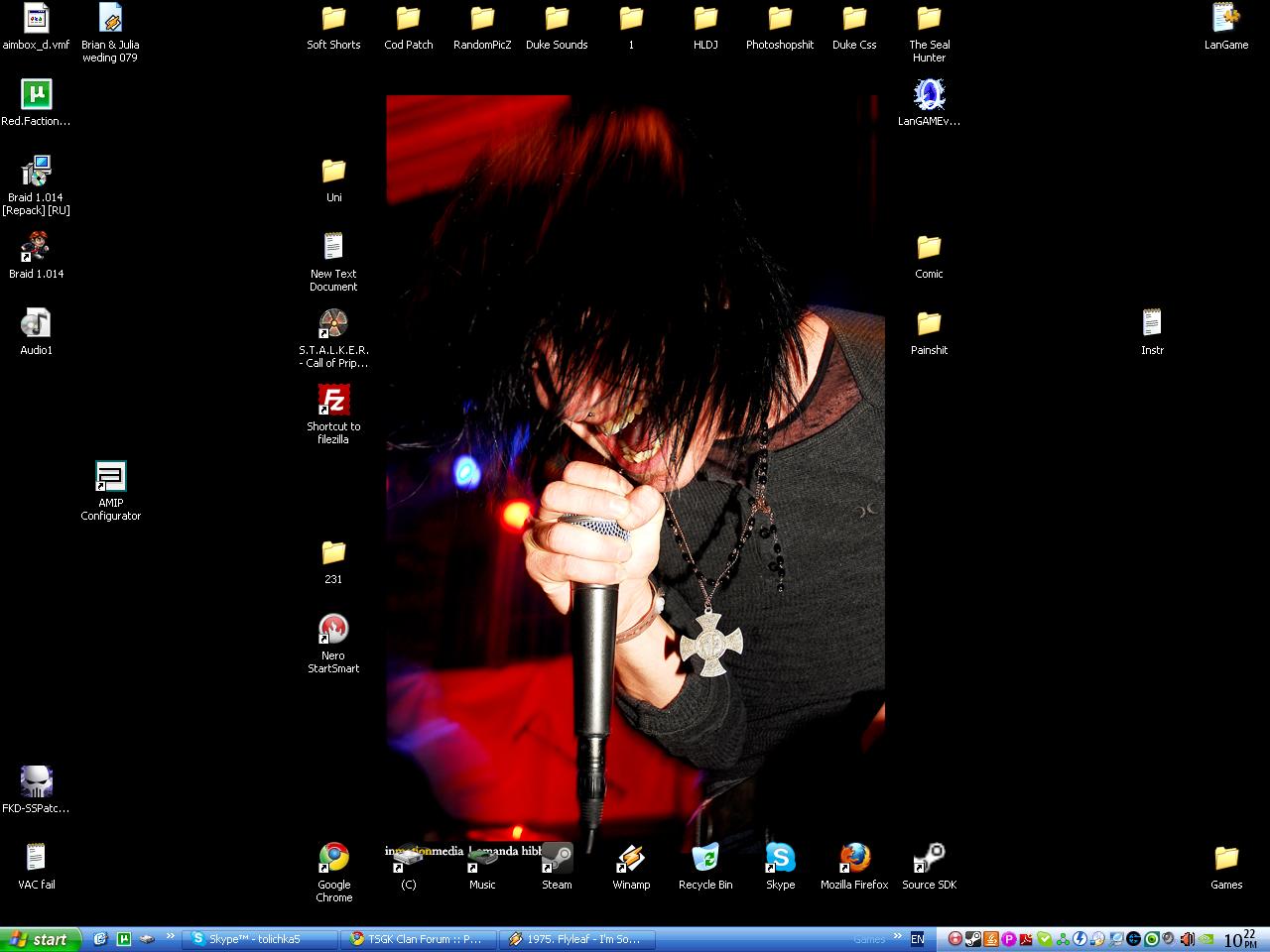Image resolution: width=1270 pixels, height=952 pixels.
Task: Select the Nero StartSmart icon
Action: point(333,630)
